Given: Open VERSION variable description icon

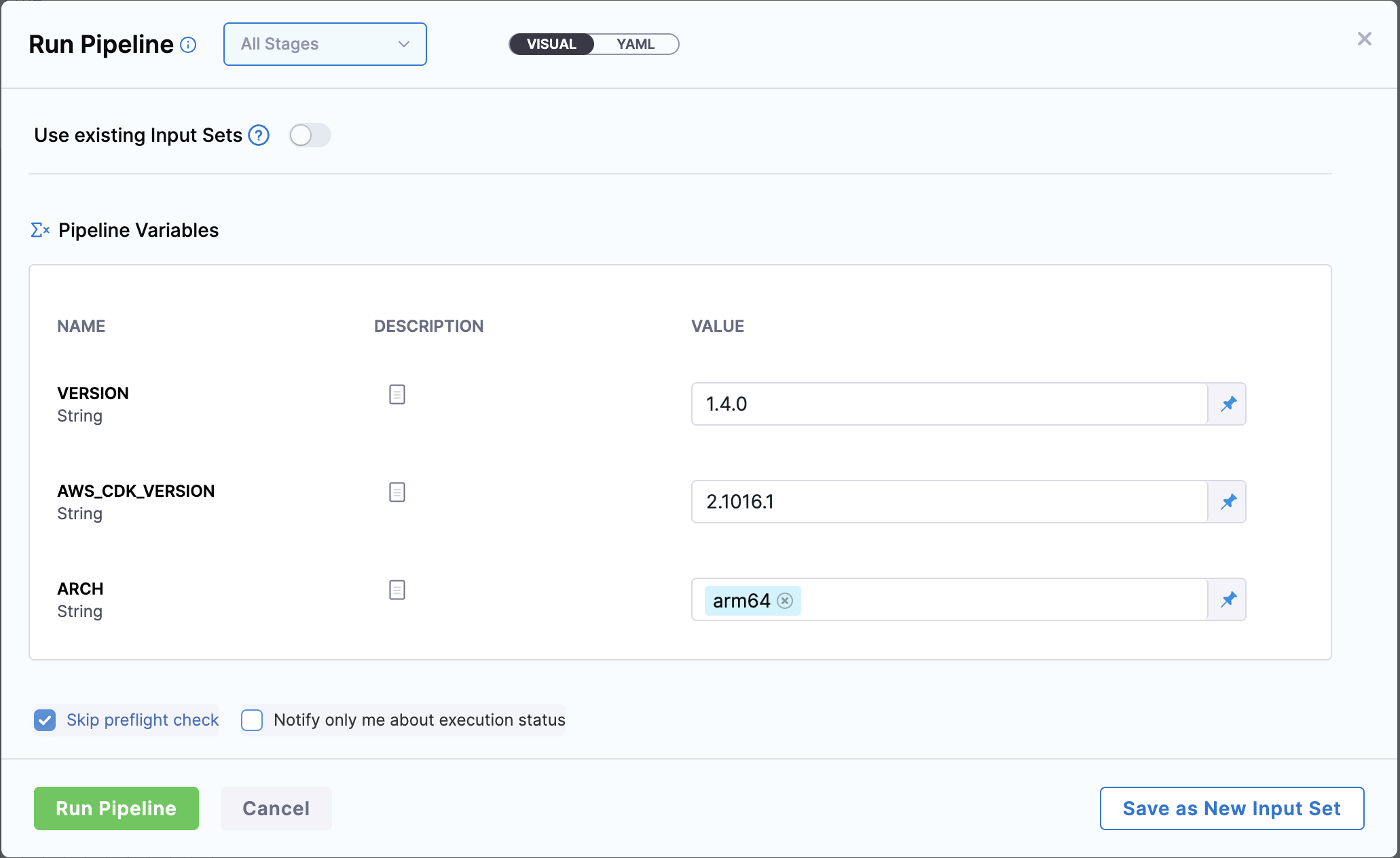Looking at the screenshot, I should tap(397, 394).
